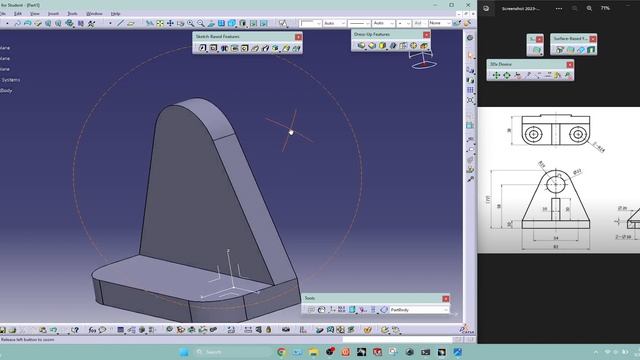Toggle Hide/Show on the view toolbar
Viewport: 640px width, 360px height.
click(253, 24)
